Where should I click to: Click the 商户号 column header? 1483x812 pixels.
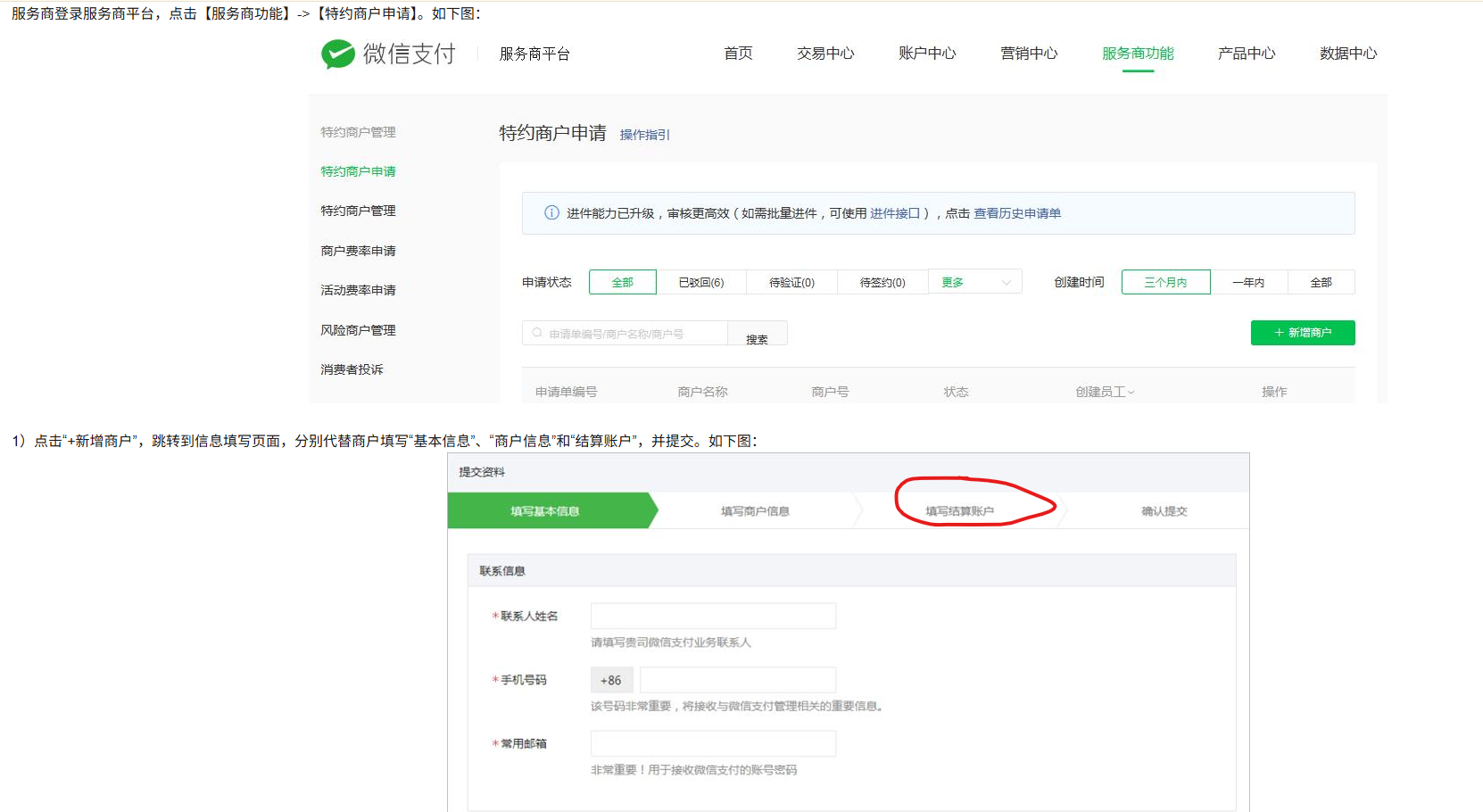click(x=830, y=392)
